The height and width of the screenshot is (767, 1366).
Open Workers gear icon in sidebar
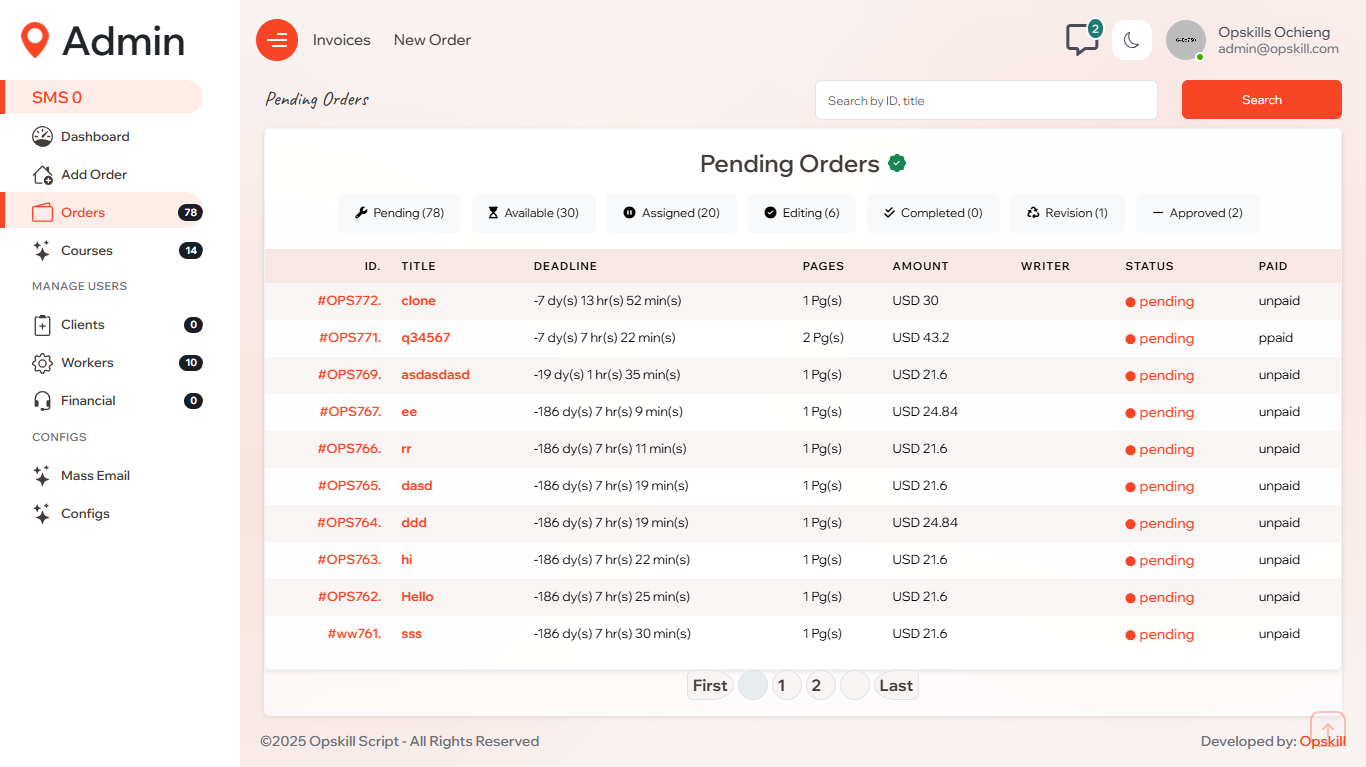[42, 363]
